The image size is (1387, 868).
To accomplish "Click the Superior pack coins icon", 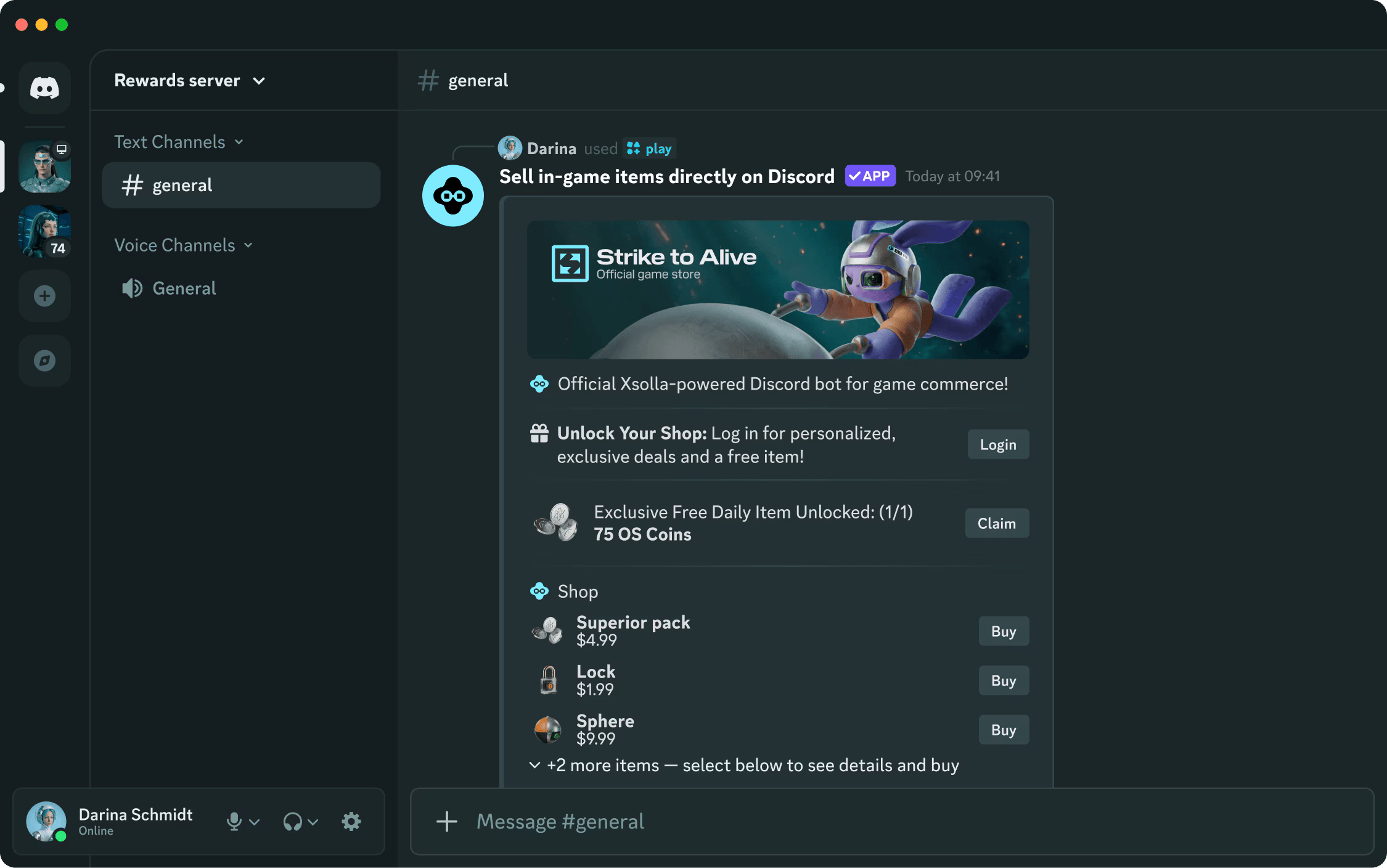I will pos(547,631).
